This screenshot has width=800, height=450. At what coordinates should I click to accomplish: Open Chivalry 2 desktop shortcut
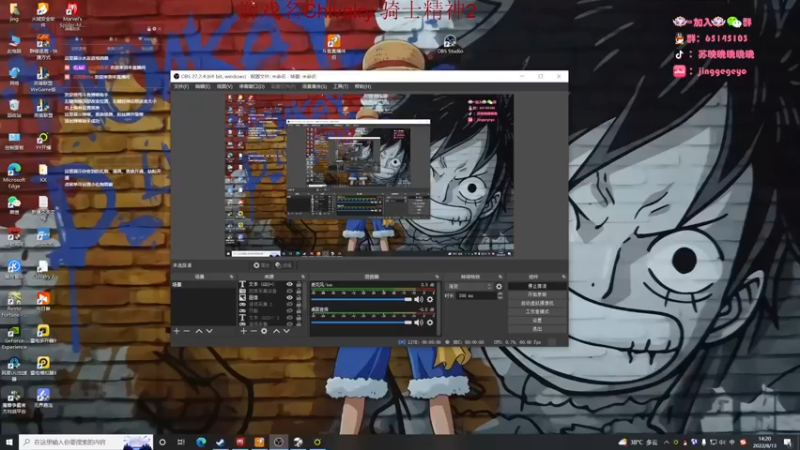43,270
